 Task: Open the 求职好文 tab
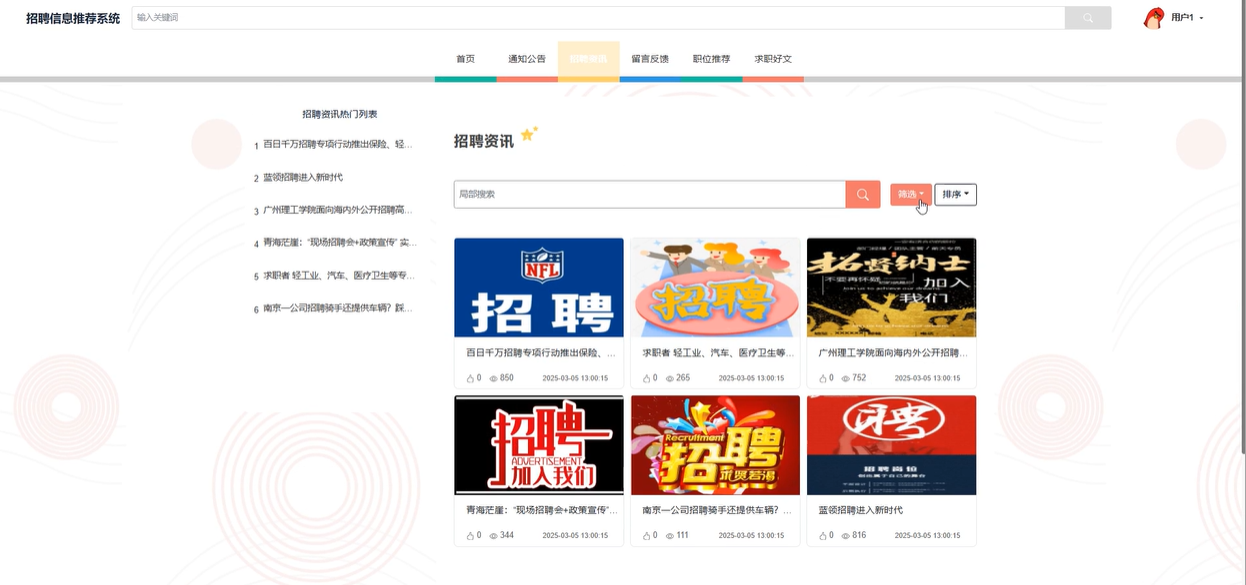pos(773,59)
